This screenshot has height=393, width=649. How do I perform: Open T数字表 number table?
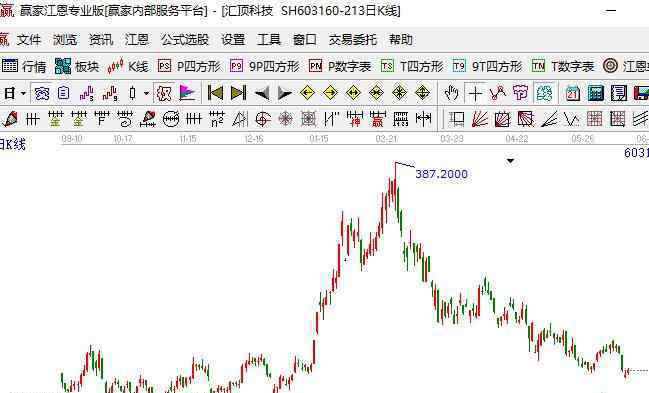pos(563,66)
